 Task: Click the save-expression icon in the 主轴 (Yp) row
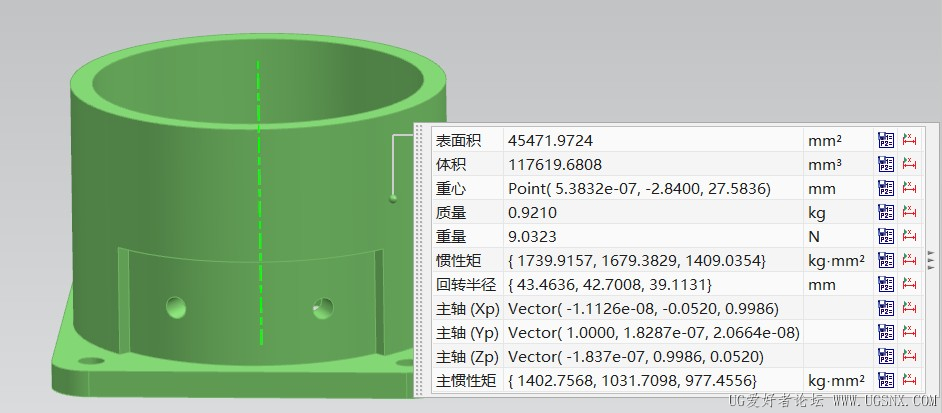click(886, 332)
